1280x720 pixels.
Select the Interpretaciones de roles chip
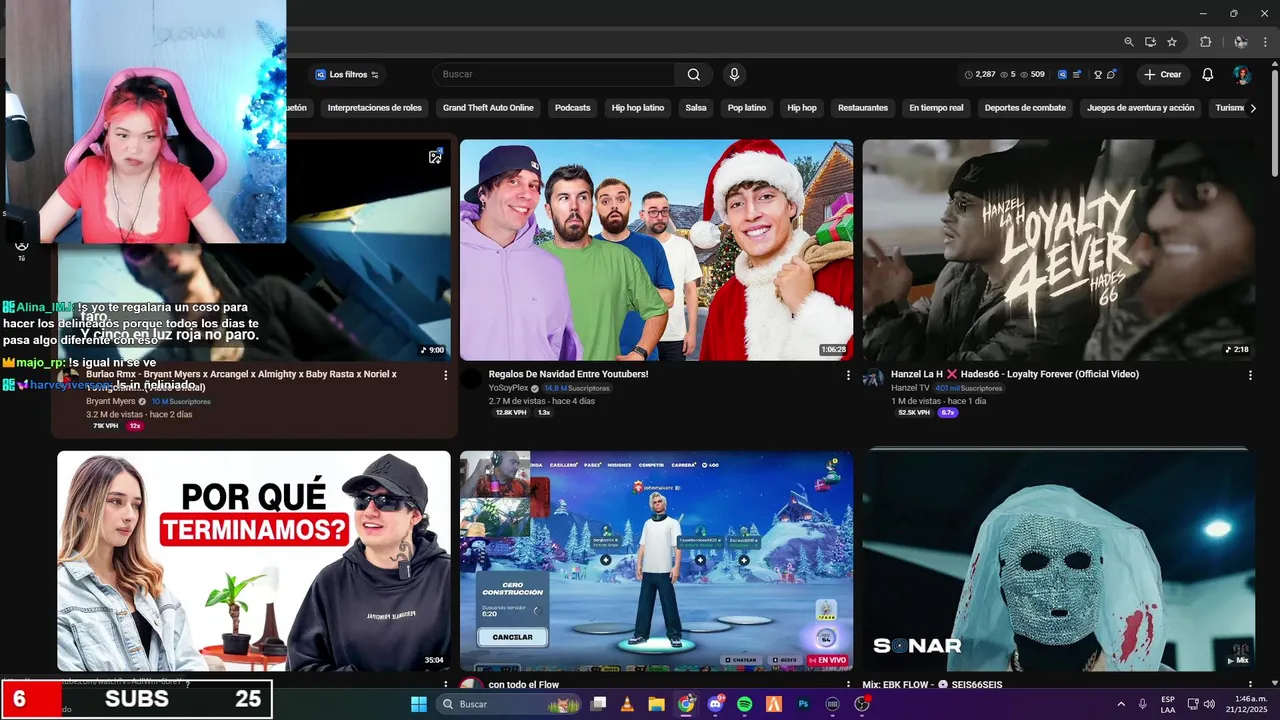(375, 108)
